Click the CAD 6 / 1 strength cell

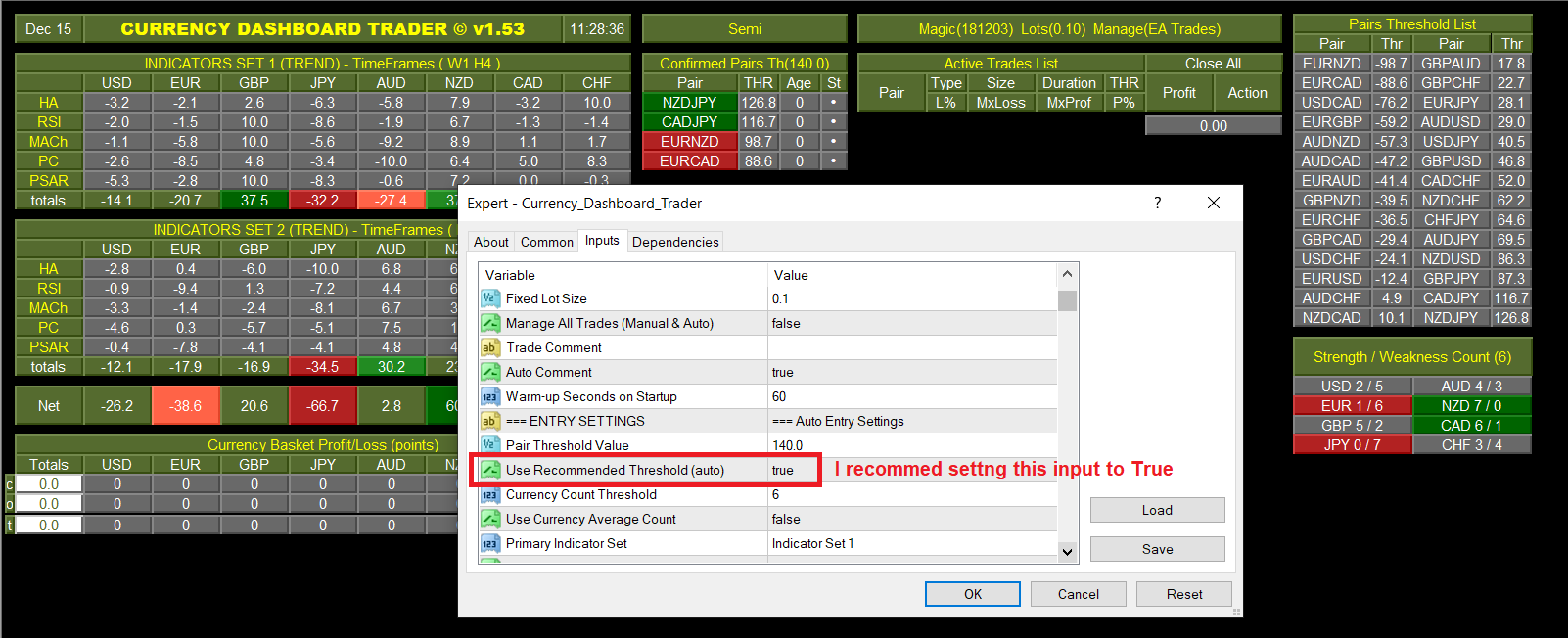pos(1471,425)
